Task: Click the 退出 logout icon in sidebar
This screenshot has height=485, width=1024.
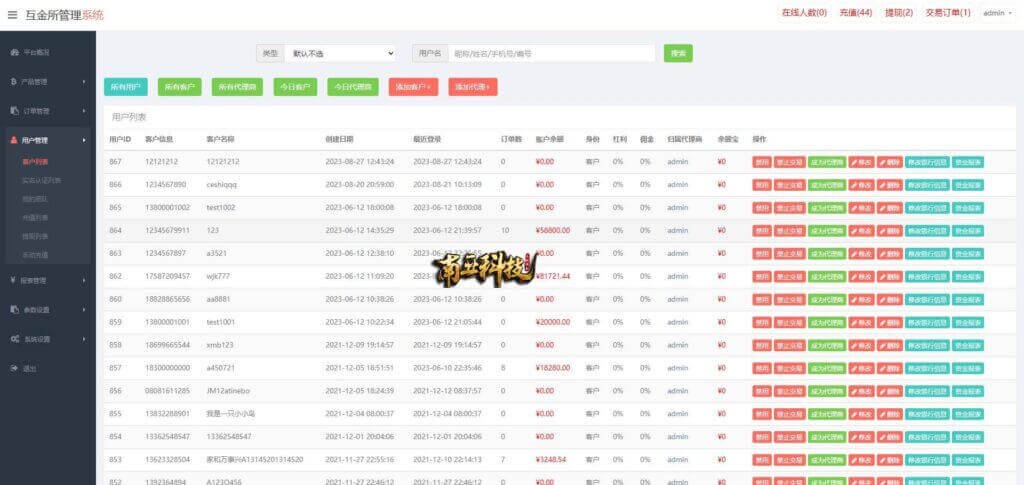Action: click(14, 368)
